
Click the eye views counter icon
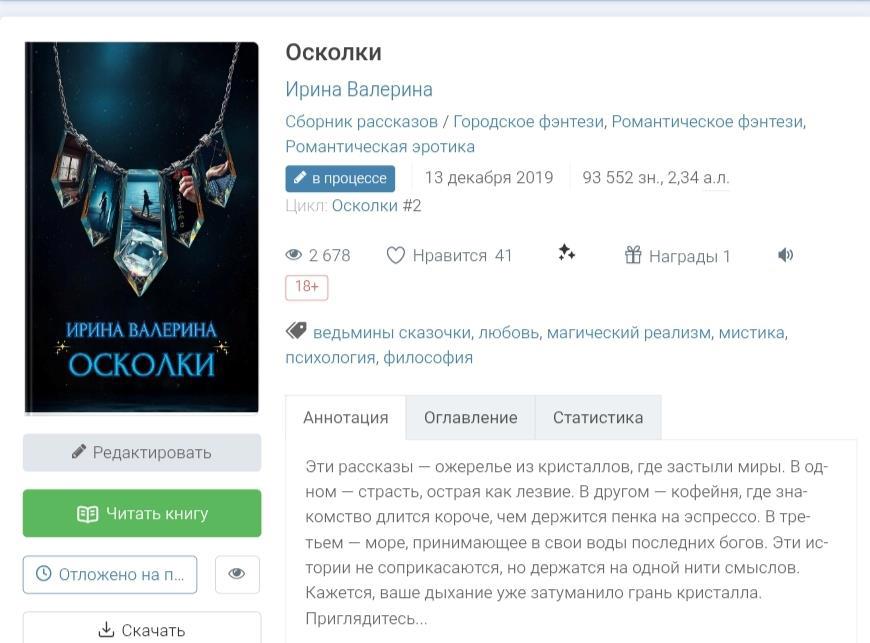click(x=294, y=255)
